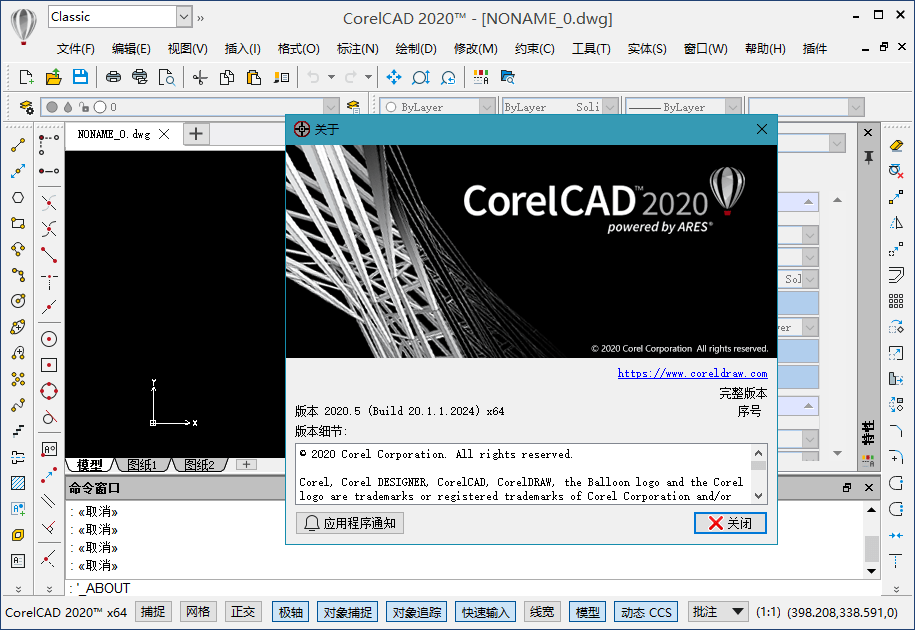Click the 应用程序通知 notifications button
This screenshot has height=630, width=915.
pyautogui.click(x=349, y=523)
